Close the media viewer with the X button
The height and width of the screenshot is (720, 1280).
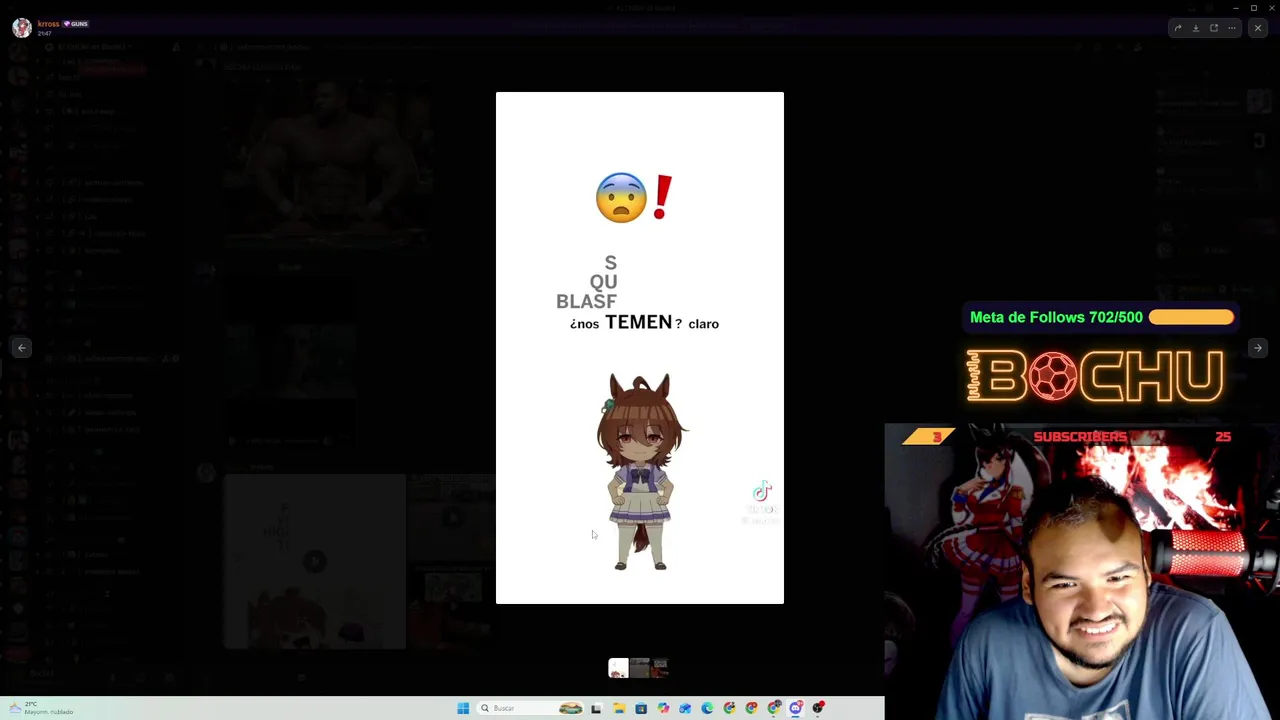coord(1258,28)
